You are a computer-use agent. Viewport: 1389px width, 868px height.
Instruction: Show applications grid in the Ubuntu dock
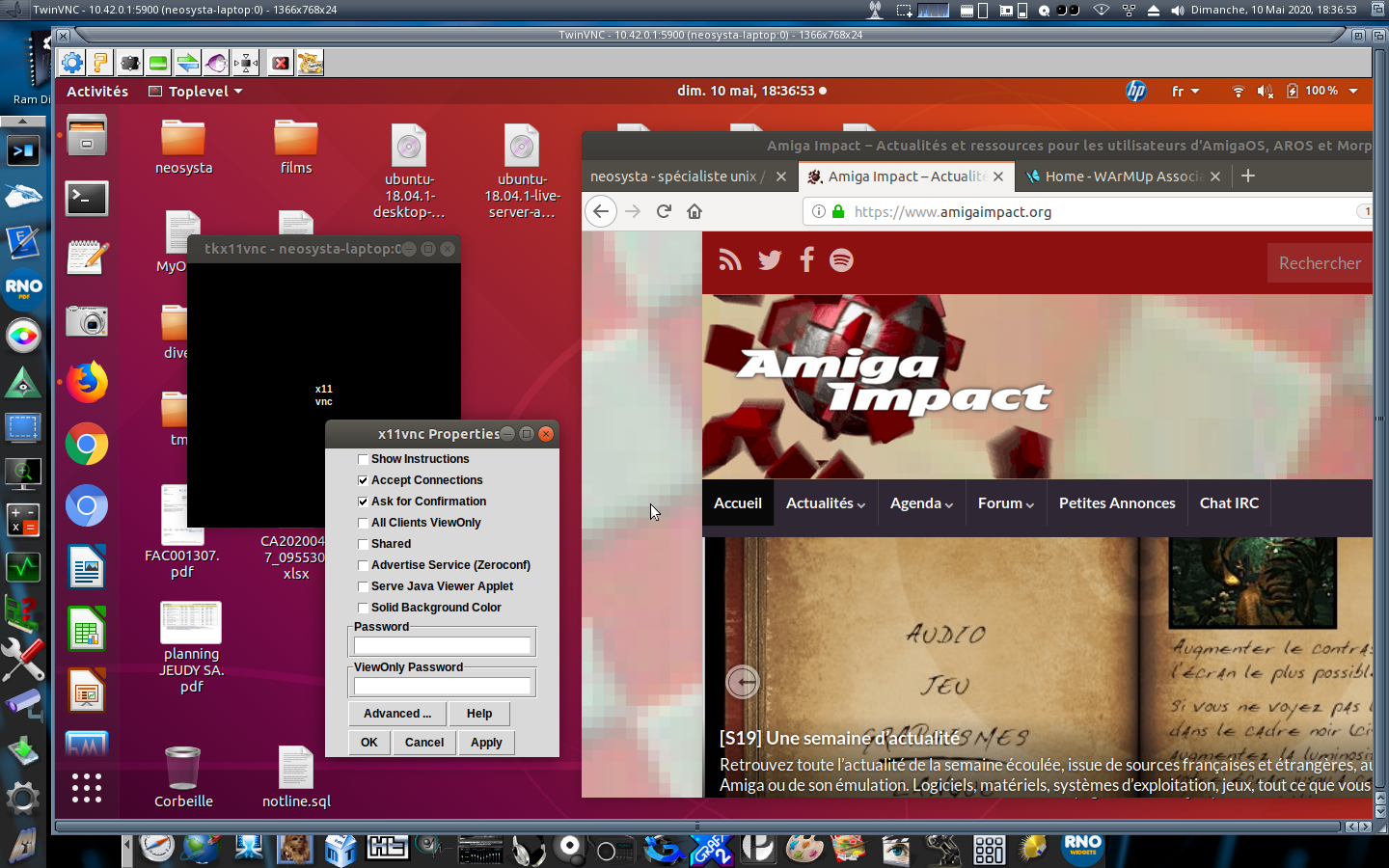coord(87,788)
